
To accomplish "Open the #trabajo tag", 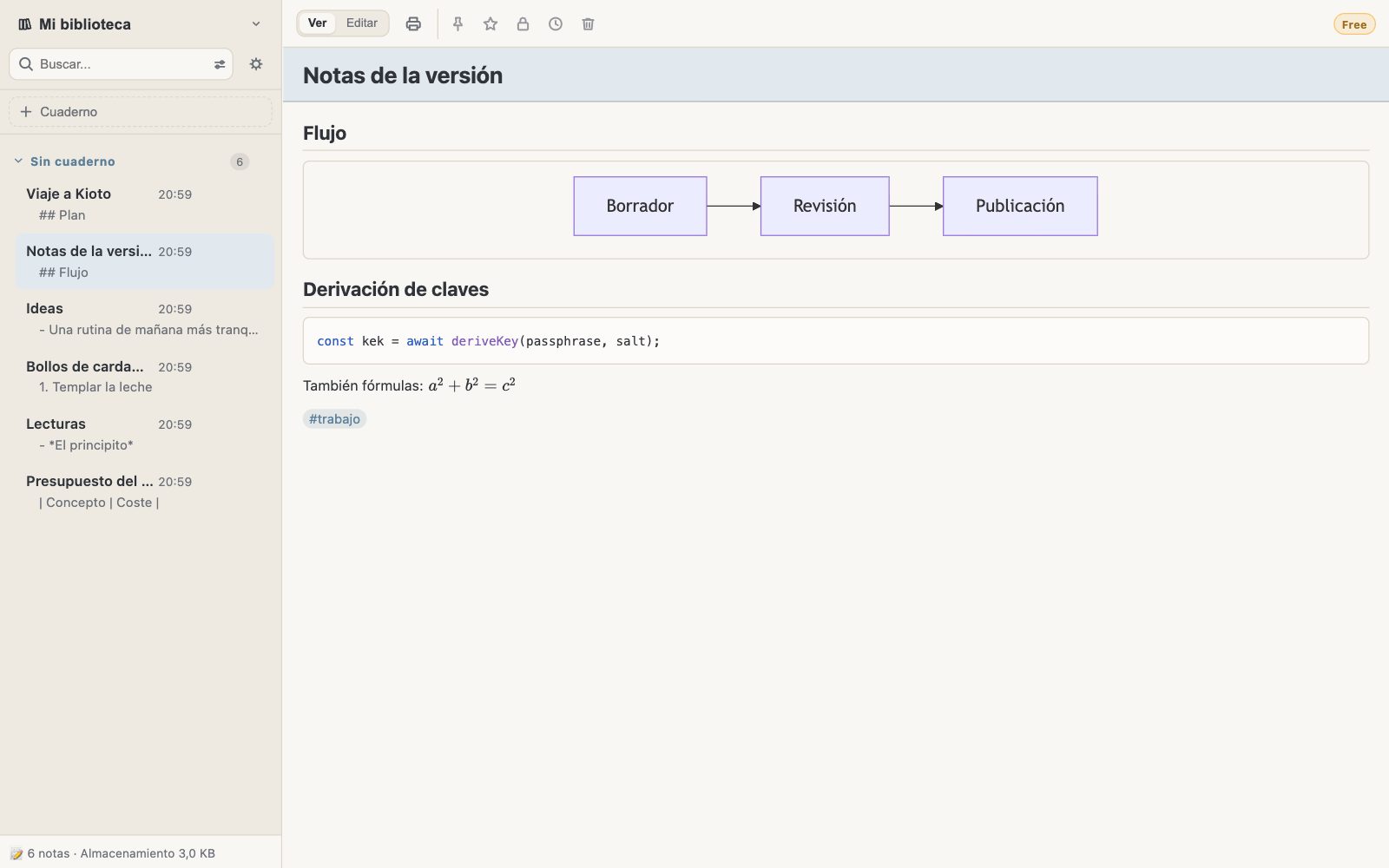I will point(335,419).
